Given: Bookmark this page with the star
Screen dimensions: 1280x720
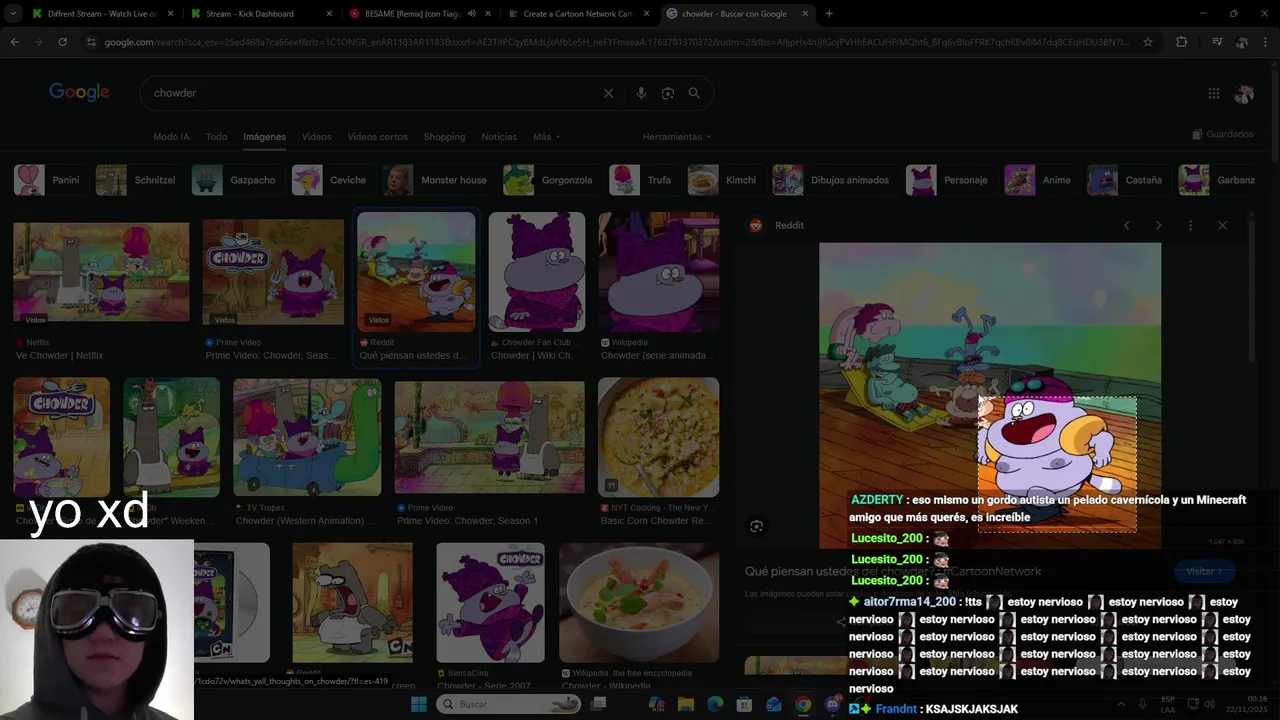Looking at the screenshot, I should point(1148,42).
